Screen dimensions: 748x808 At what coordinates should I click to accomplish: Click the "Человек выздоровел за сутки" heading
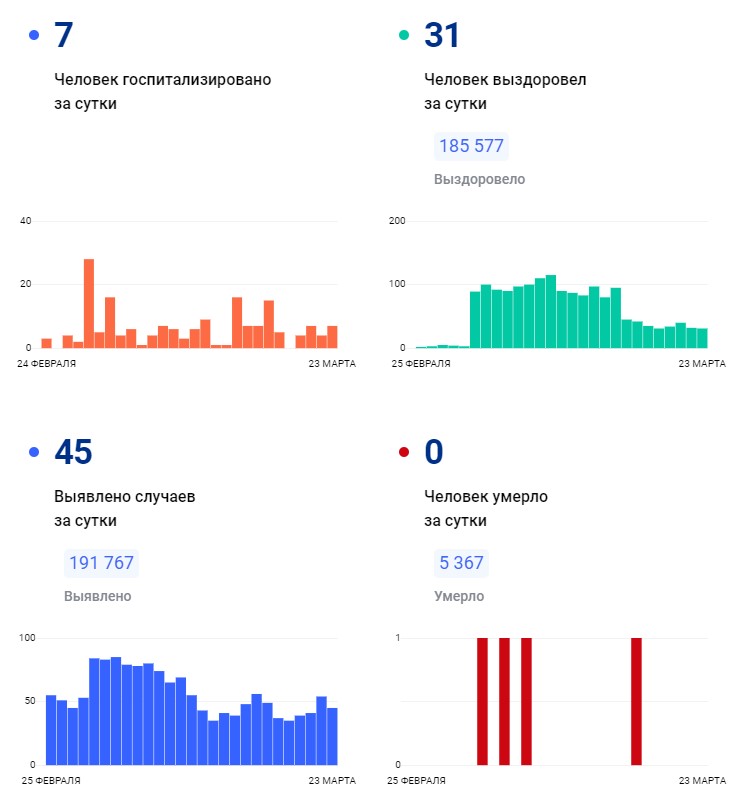coord(504,91)
